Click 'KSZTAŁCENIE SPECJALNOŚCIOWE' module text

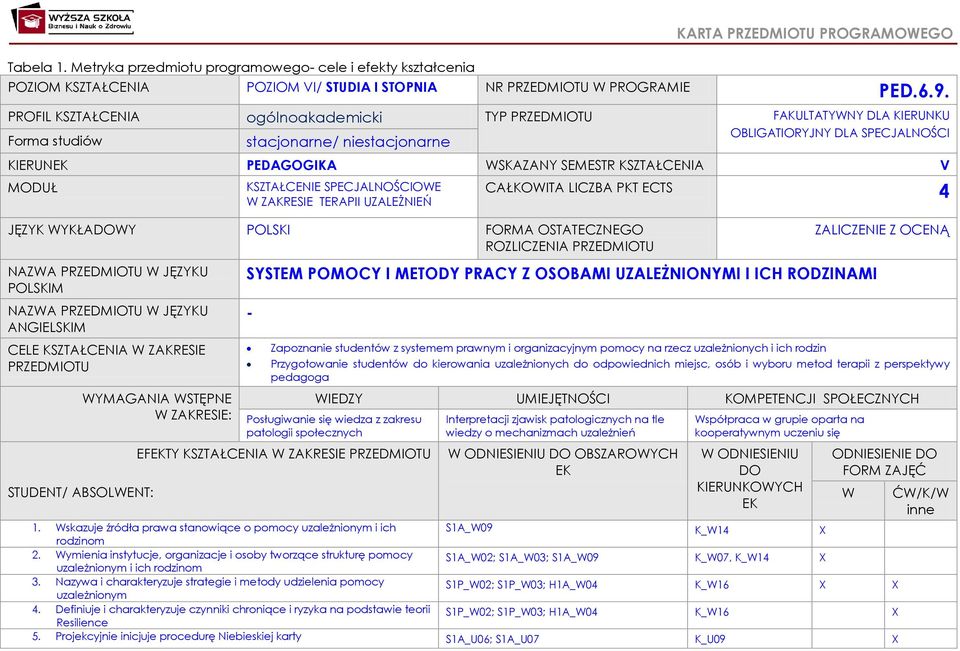(x=343, y=186)
